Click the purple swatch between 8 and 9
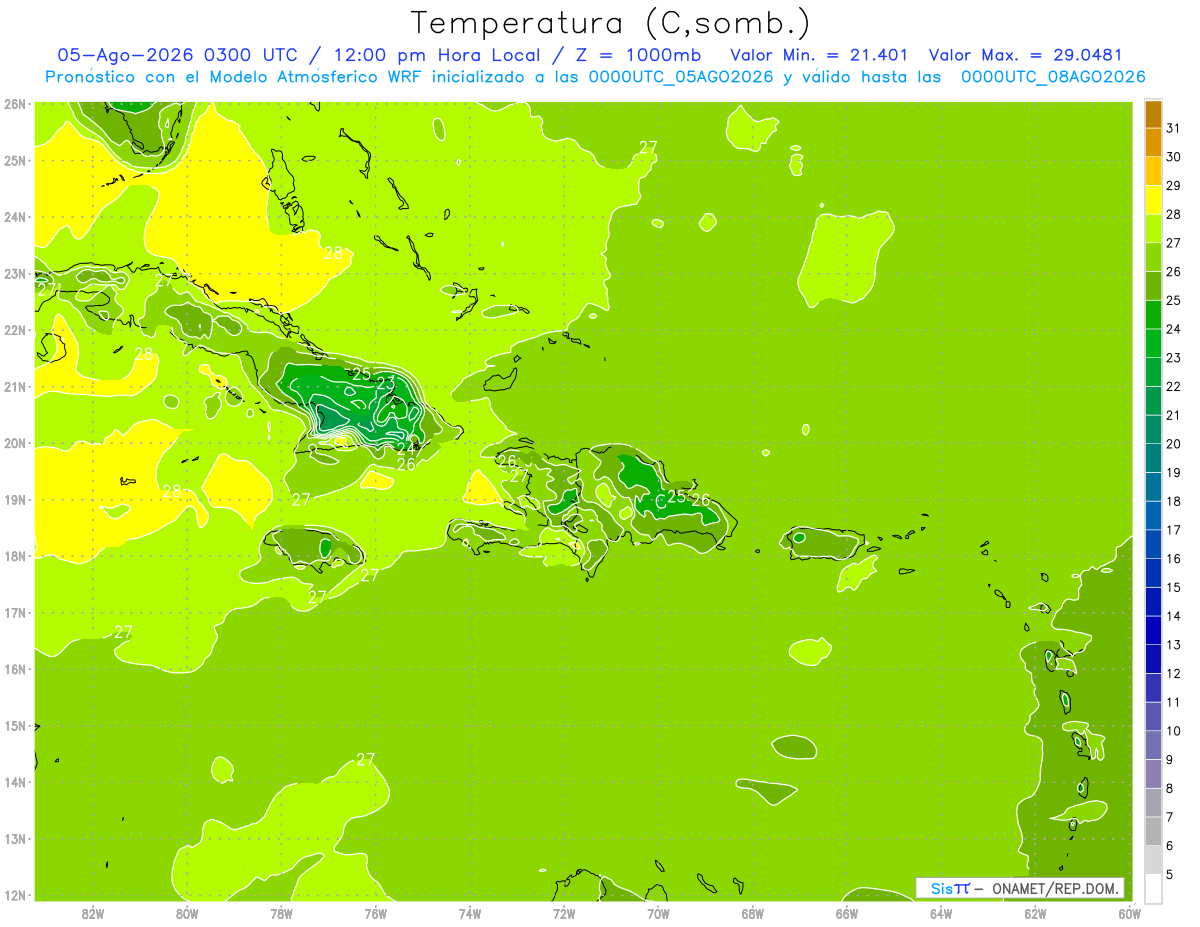This screenshot has height=927, width=1200. coord(1153,774)
